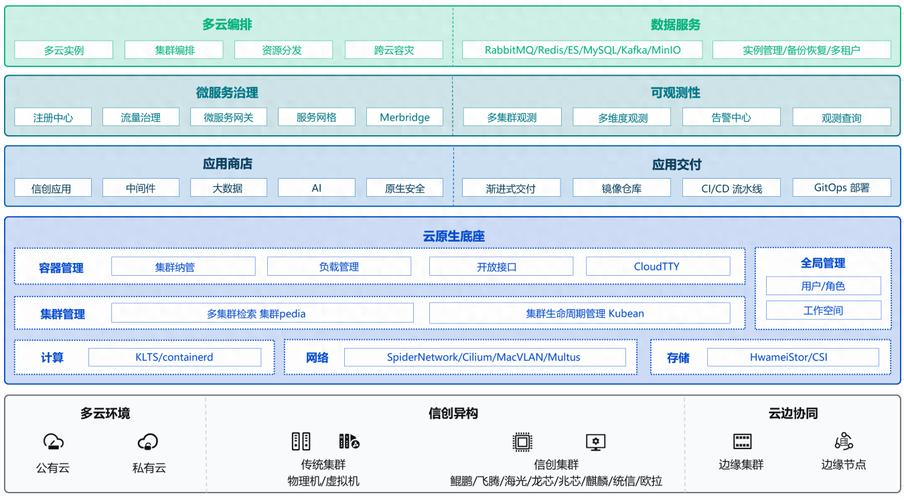Select 用户/角色 under 全局管理
This screenshot has width=904, height=500.
click(823, 286)
